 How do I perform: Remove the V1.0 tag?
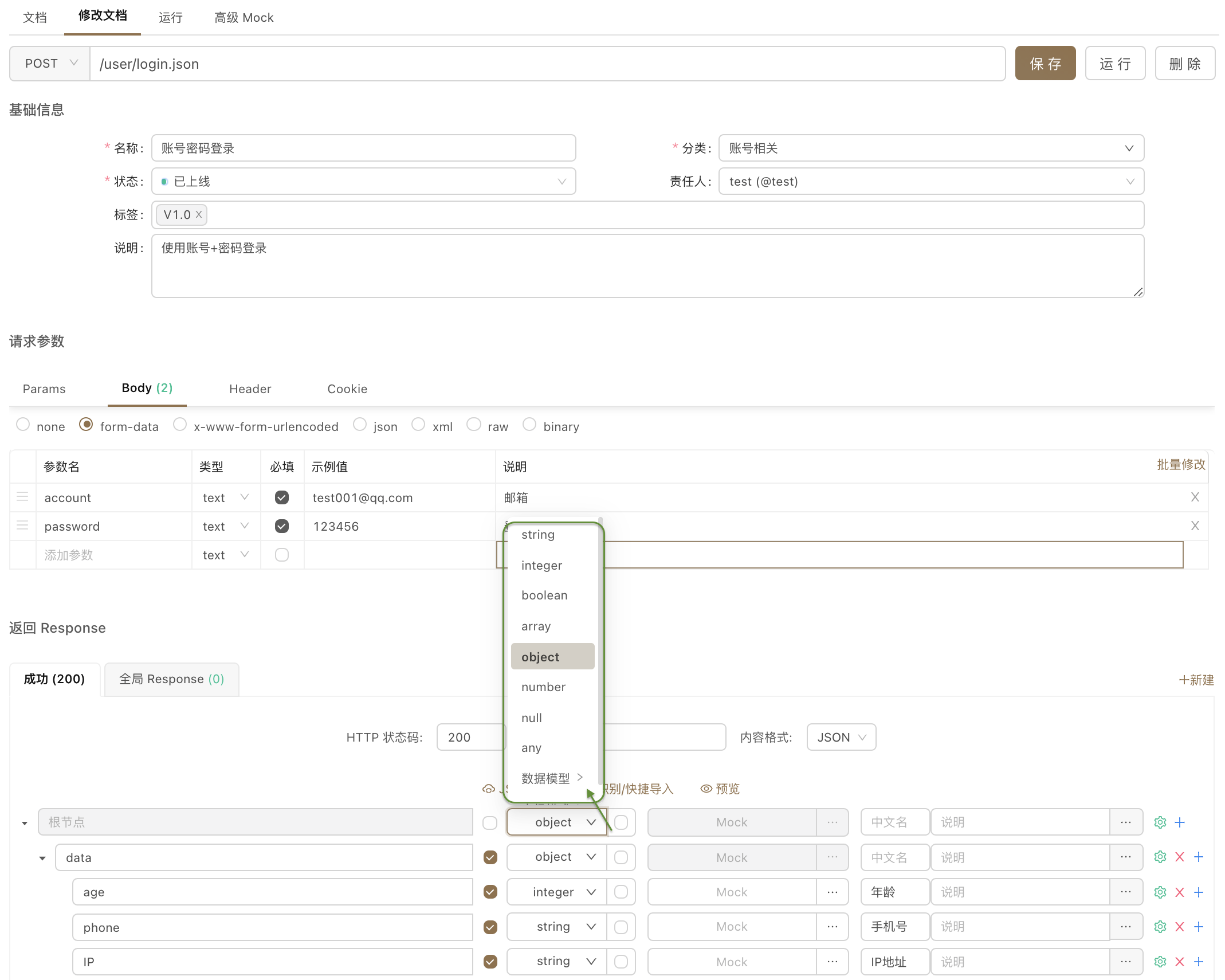tap(198, 214)
